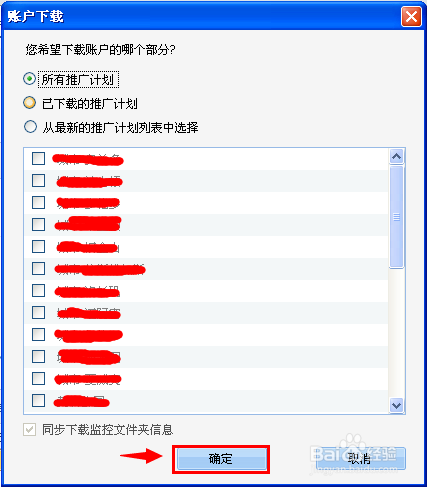Check the first campaign checkbox in list
427x487 pixels.
38,158
